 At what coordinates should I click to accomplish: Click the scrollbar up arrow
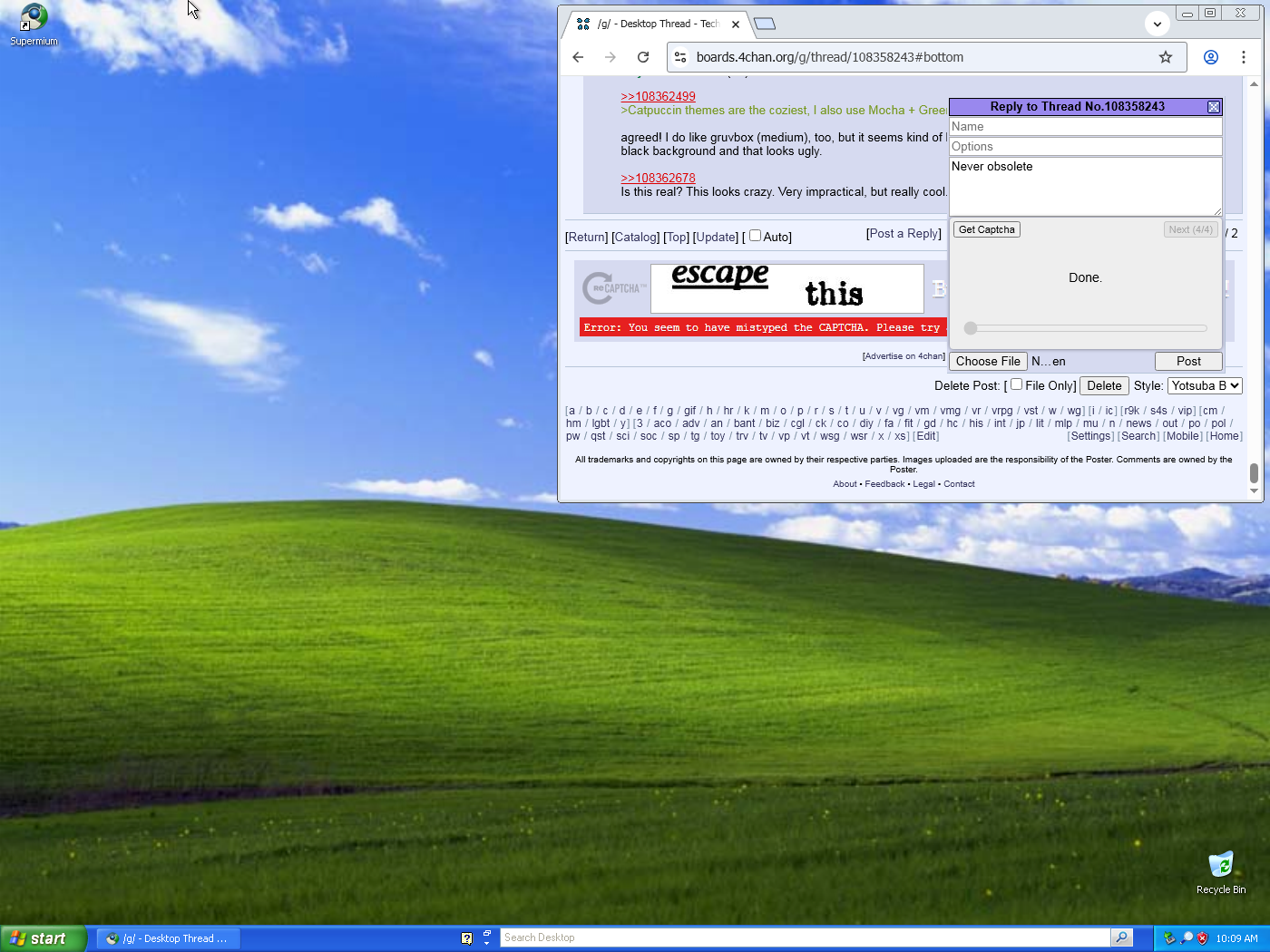(x=1254, y=83)
